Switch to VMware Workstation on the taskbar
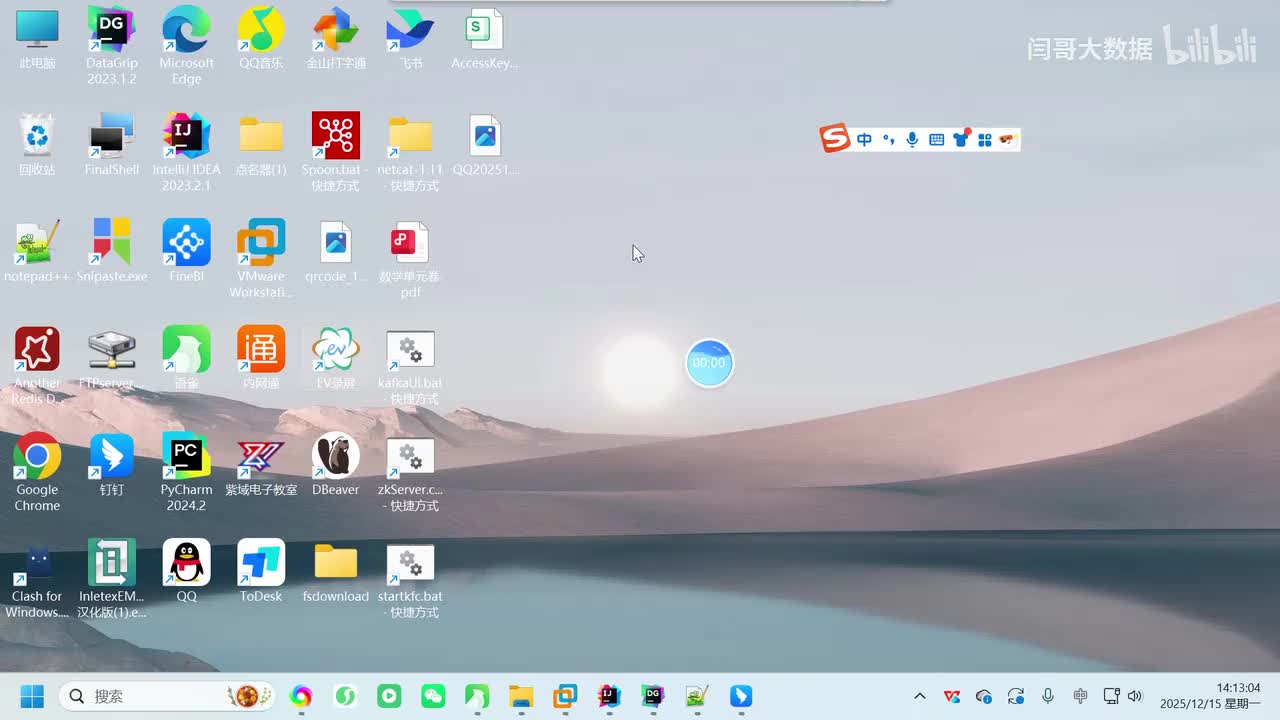1280x720 pixels. (x=565, y=696)
